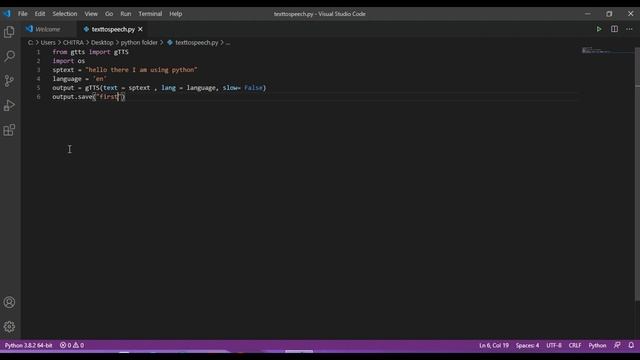Open the Run and Debug view
This screenshot has height=360, width=640.
pos(9,105)
